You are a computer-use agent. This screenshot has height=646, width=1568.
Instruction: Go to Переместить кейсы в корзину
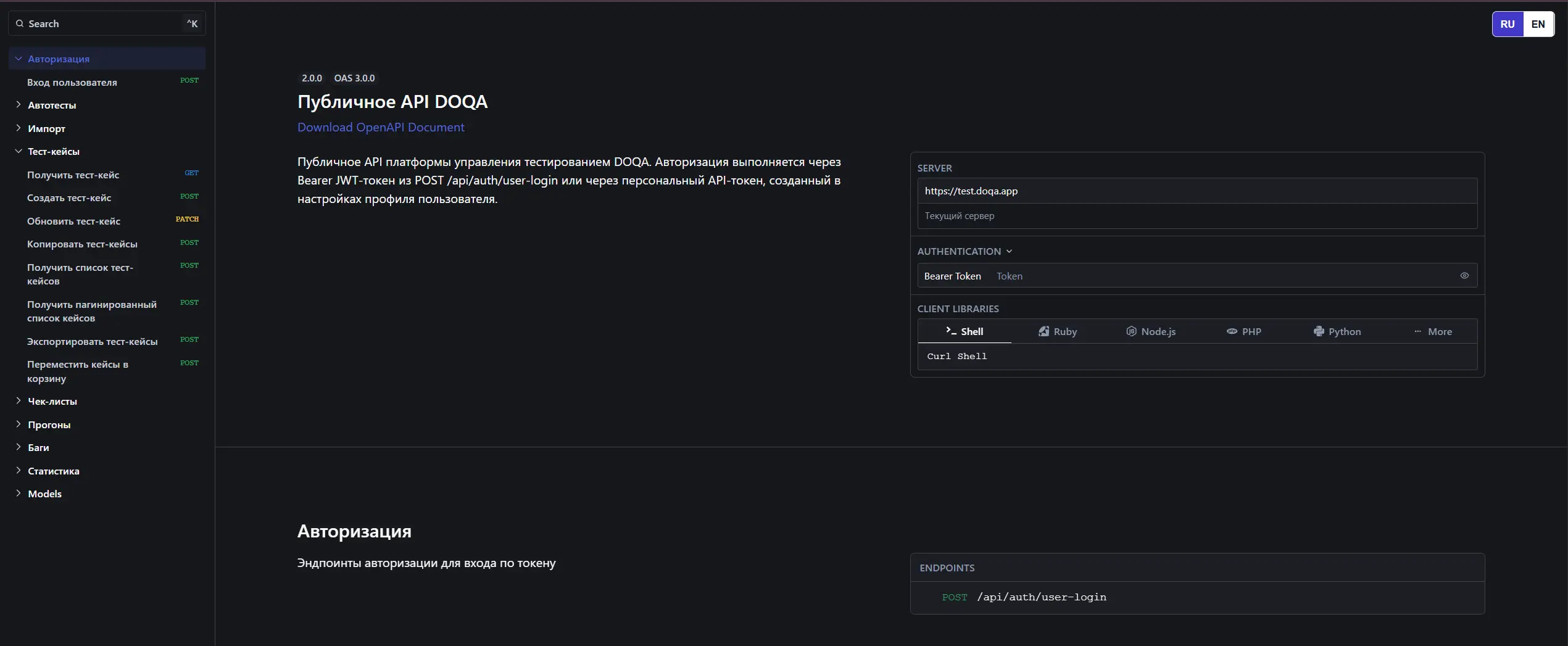(x=107, y=371)
